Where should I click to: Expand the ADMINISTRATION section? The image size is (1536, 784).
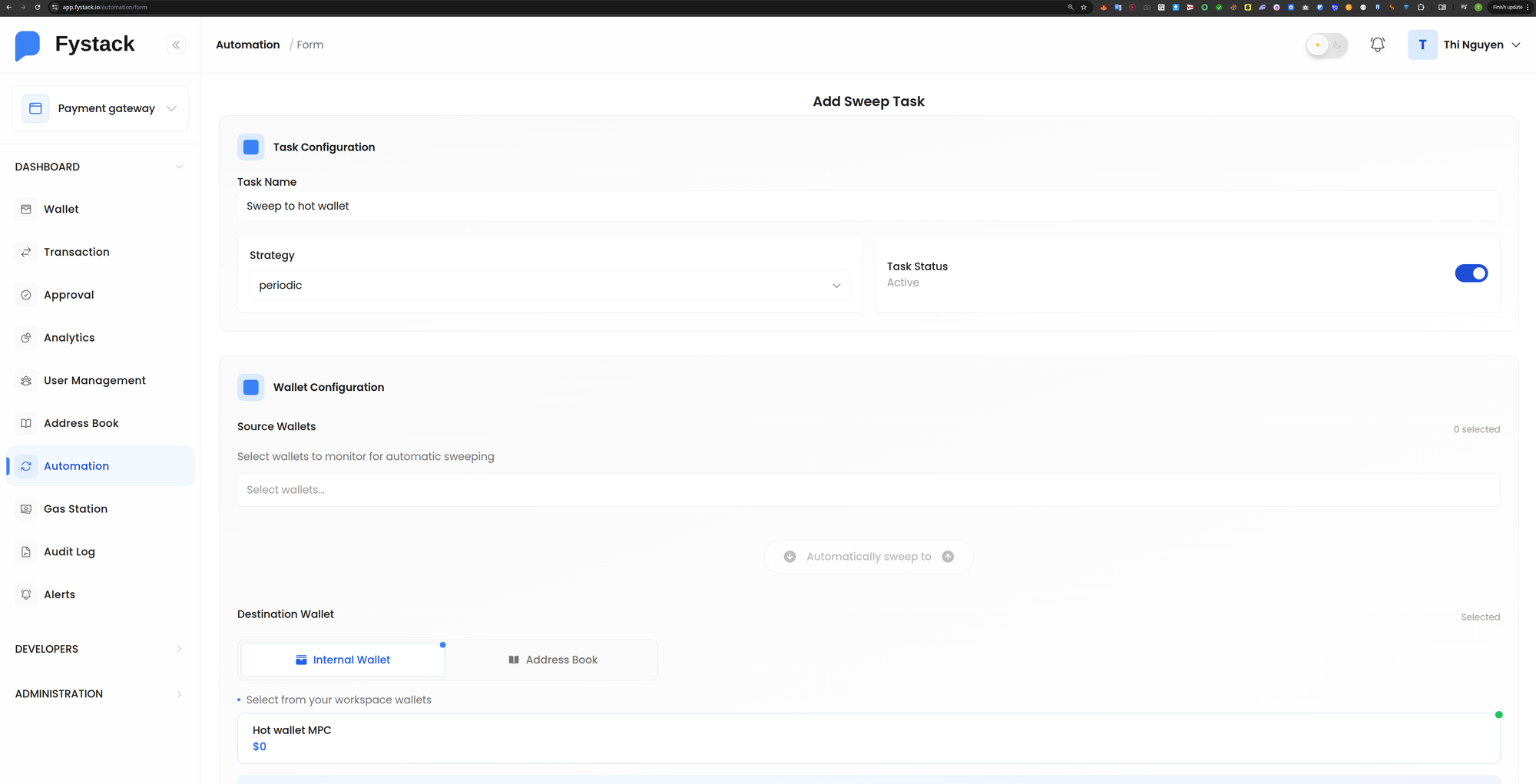[100, 694]
